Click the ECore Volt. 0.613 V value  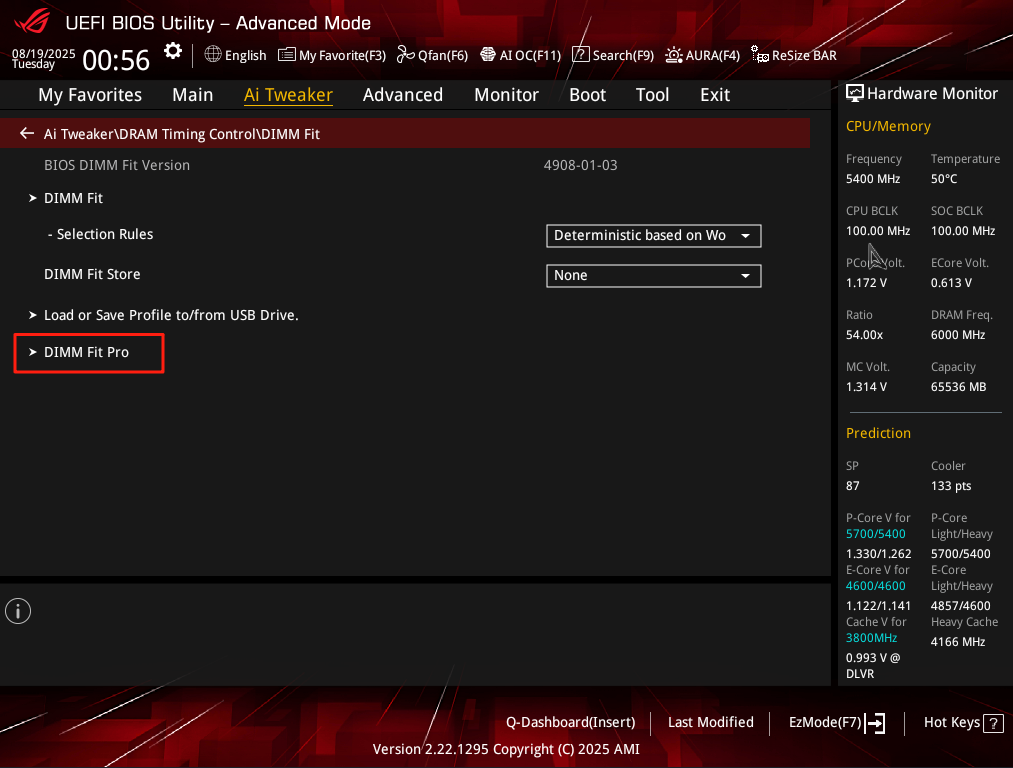point(951,283)
